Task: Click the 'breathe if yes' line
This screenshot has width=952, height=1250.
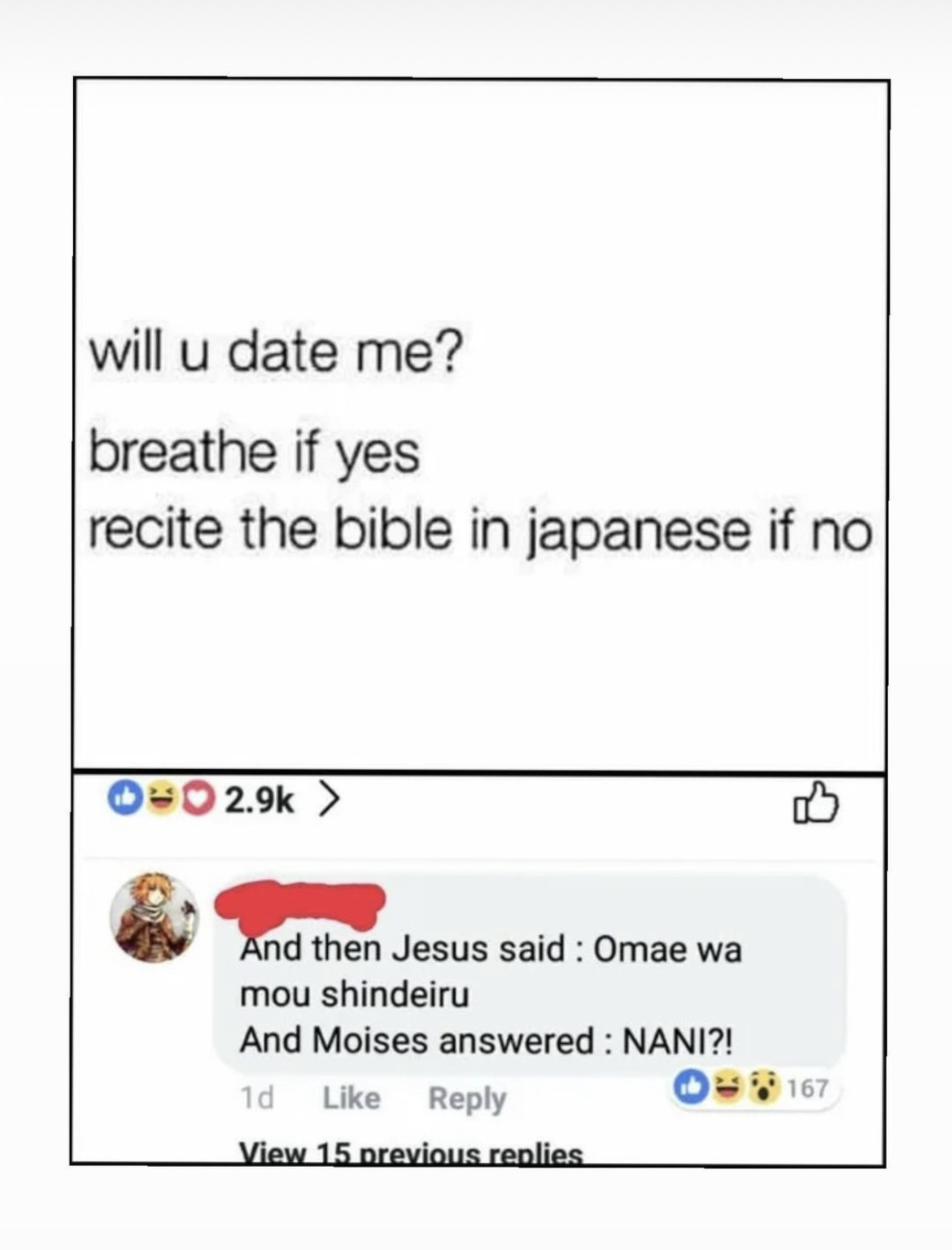Action: (254, 452)
